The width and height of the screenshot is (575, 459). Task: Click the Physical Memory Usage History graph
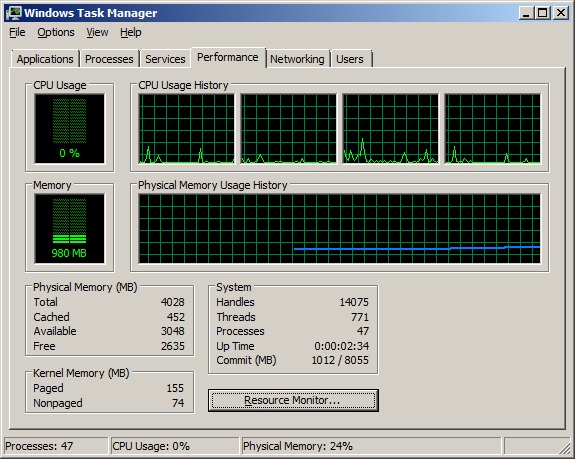coord(339,228)
